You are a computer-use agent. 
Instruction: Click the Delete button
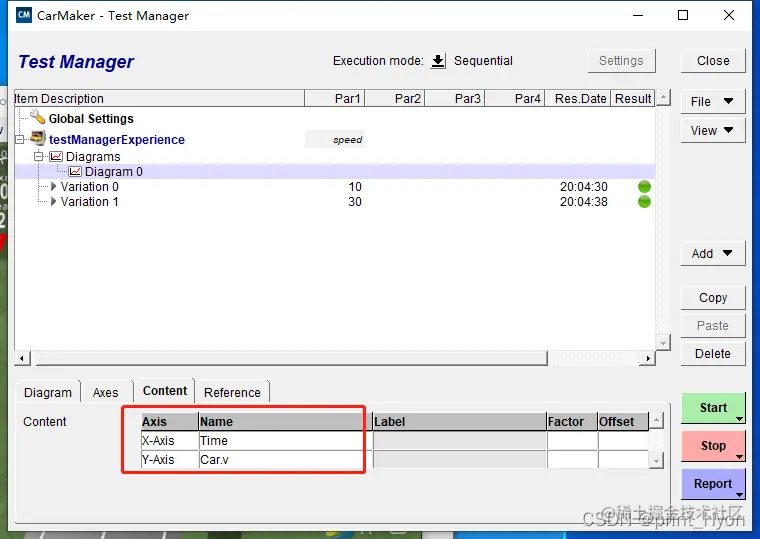coord(712,353)
